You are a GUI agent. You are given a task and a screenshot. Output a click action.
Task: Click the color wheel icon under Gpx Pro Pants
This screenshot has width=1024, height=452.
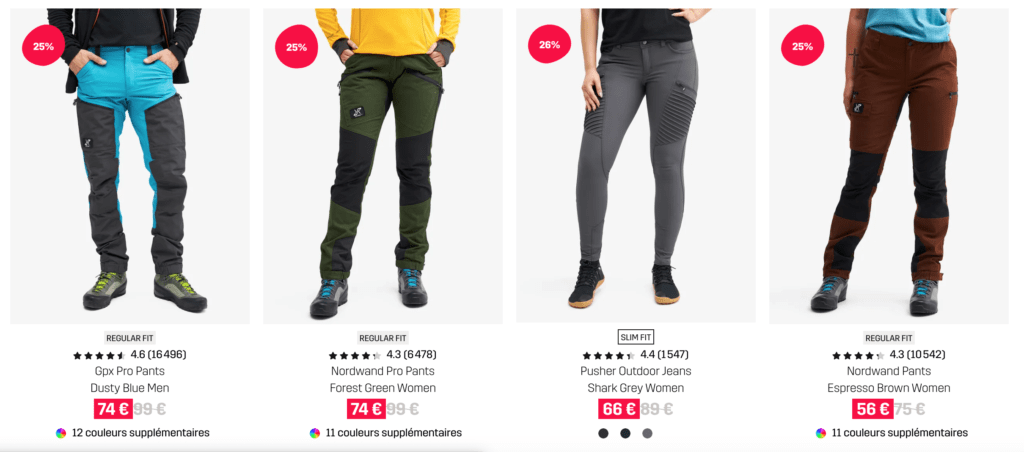click(61, 433)
